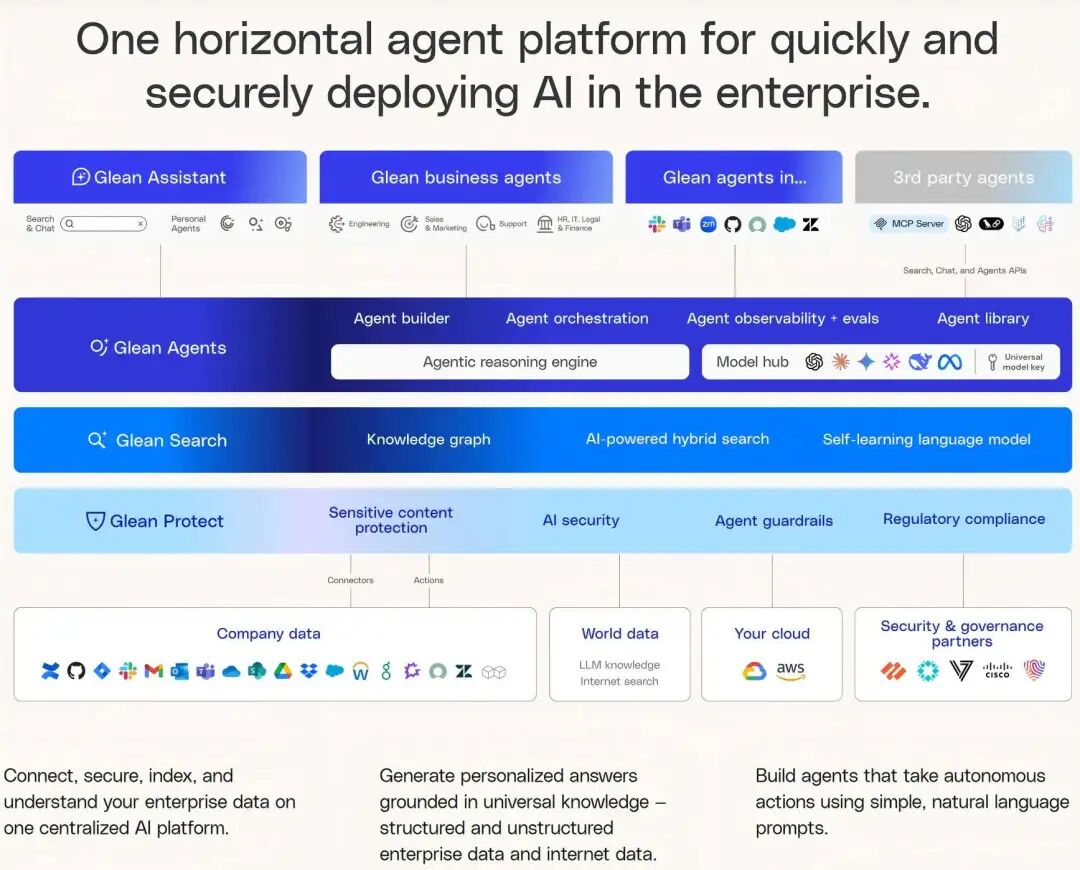Click the orange Palo Alto Networks icon
Screen dimensions: 1080x870
coord(893,671)
